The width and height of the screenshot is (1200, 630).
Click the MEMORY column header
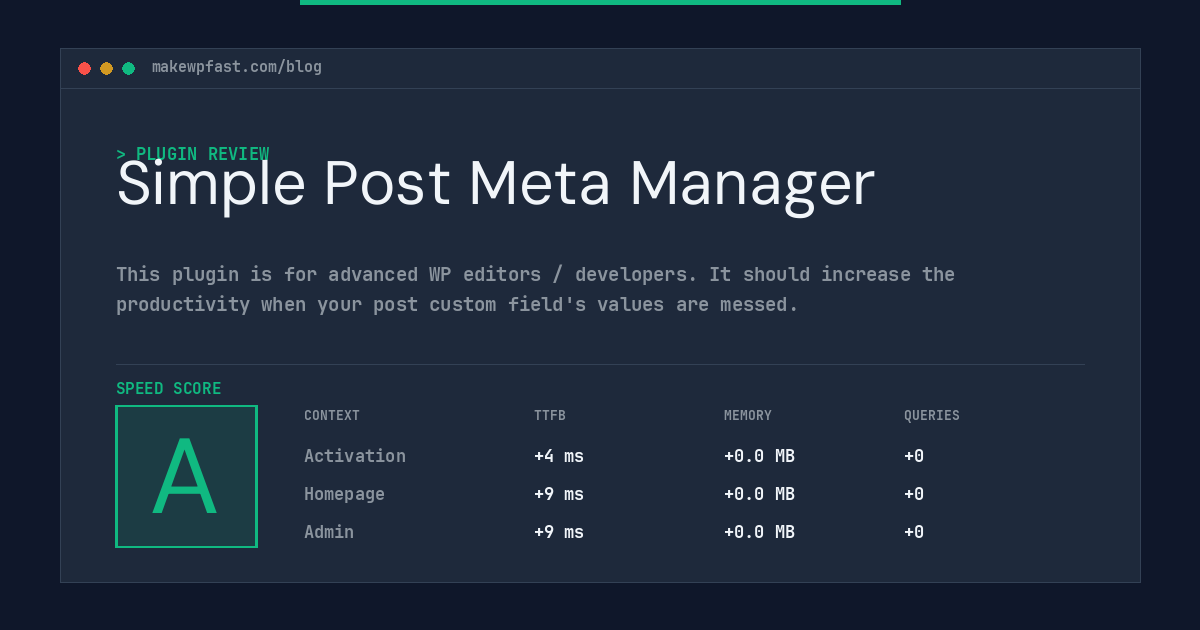[x=748, y=416]
